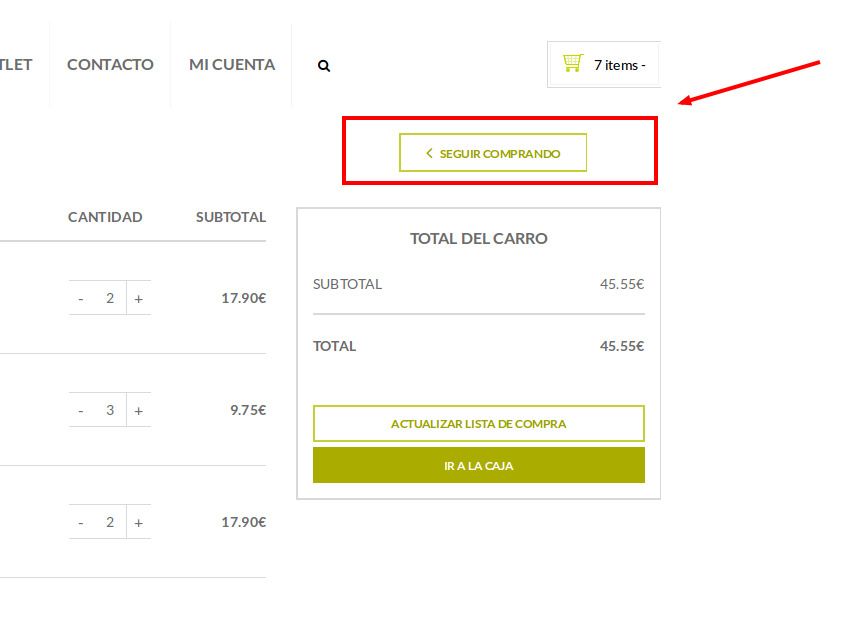Open the search magnifier icon
867x633 pixels.
click(x=324, y=66)
